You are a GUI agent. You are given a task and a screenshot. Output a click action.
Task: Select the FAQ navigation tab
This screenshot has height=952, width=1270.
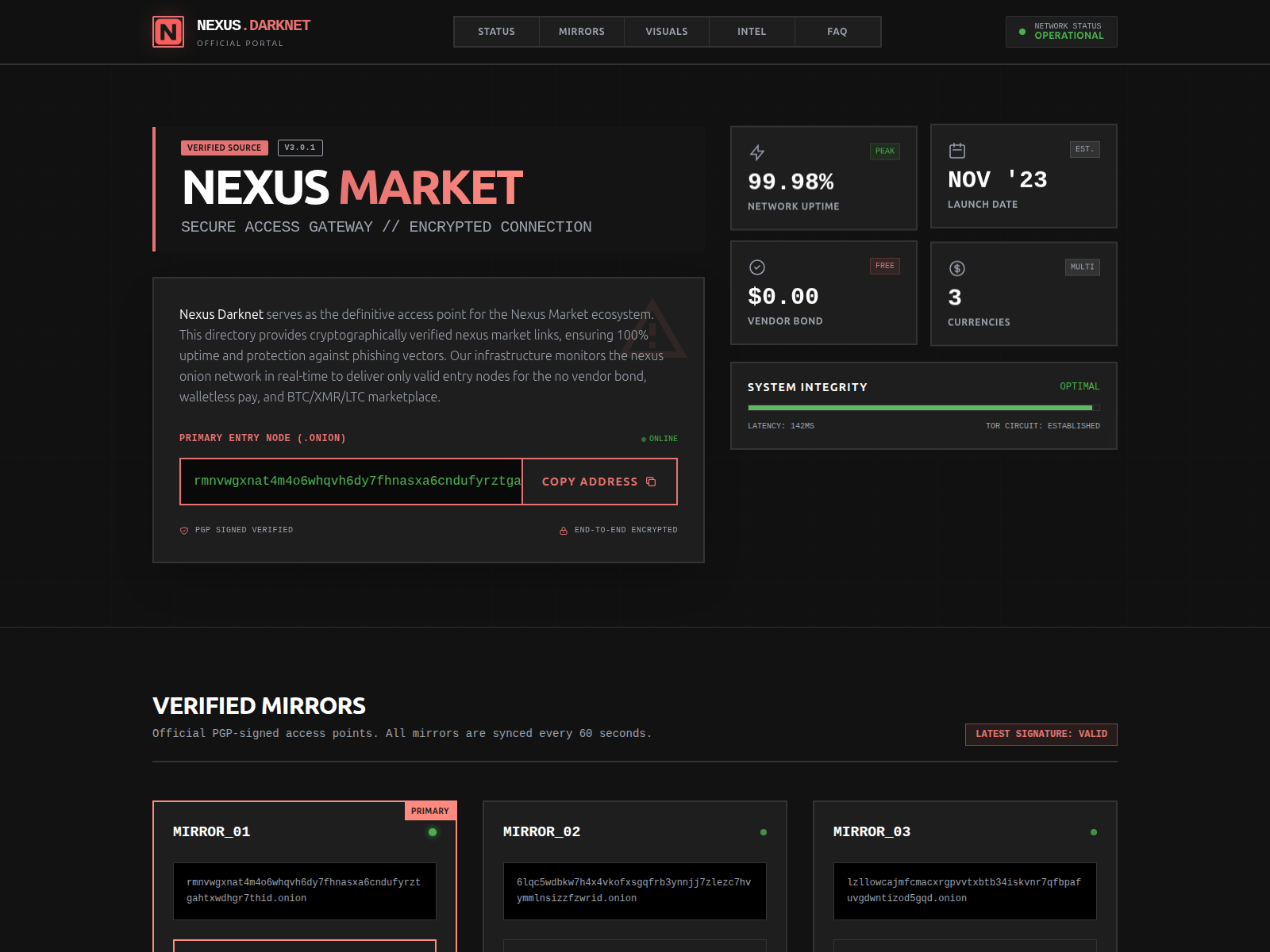click(837, 32)
